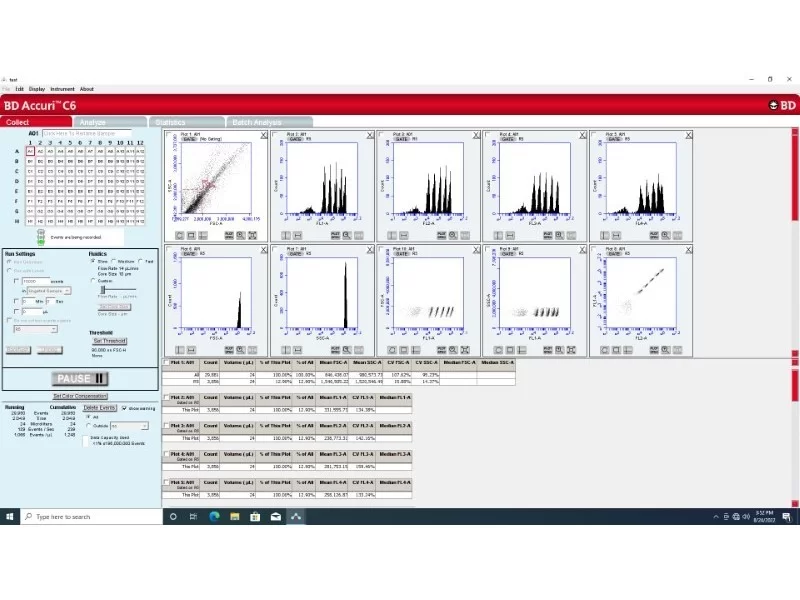
Task: Enable the Min/Sec time limit checkbox
Action: click(x=16, y=302)
